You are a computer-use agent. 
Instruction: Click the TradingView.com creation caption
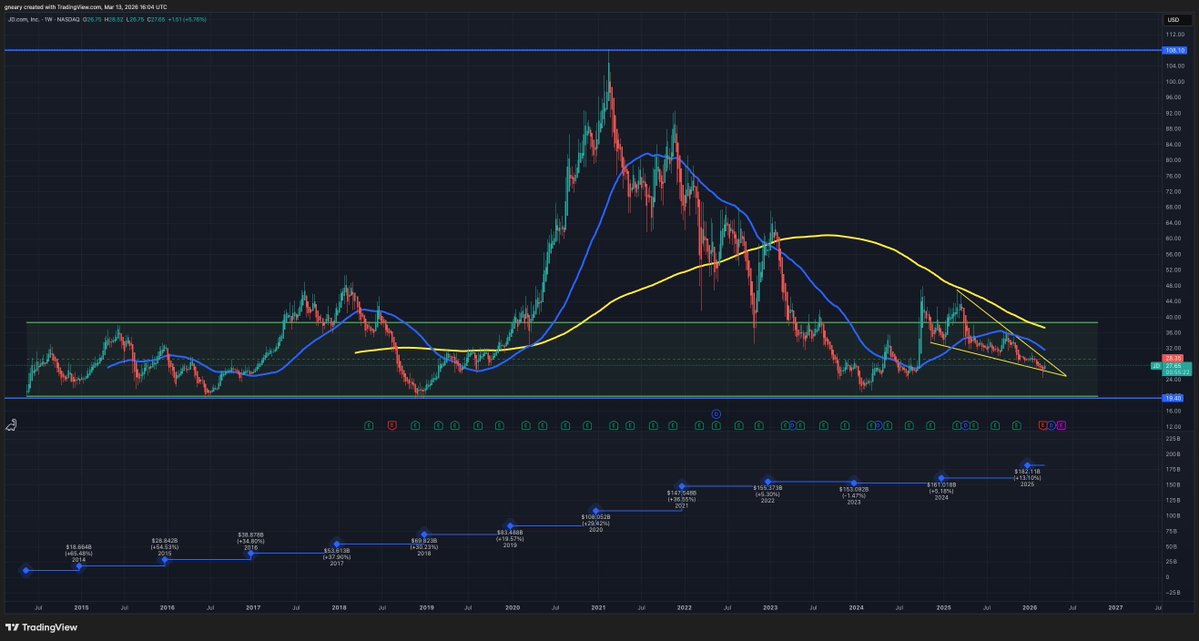(x=86, y=7)
